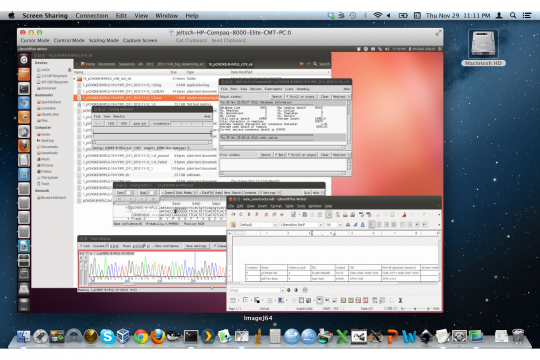The image size is (540, 360).
Task: Open Trash at bottom of Ubuntu launcher
Action: (x=24, y=304)
